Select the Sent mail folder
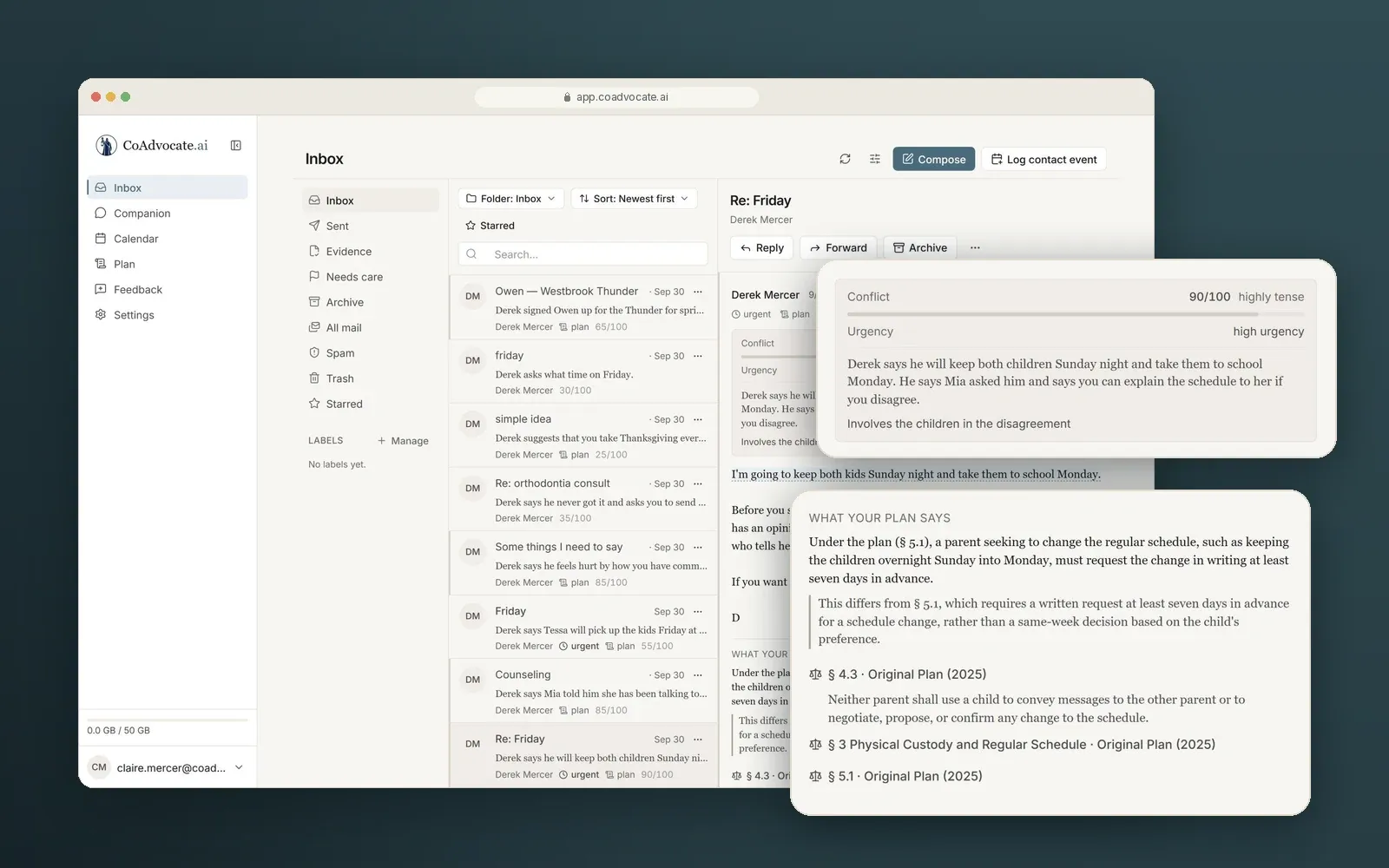1389x868 pixels. [371, 226]
